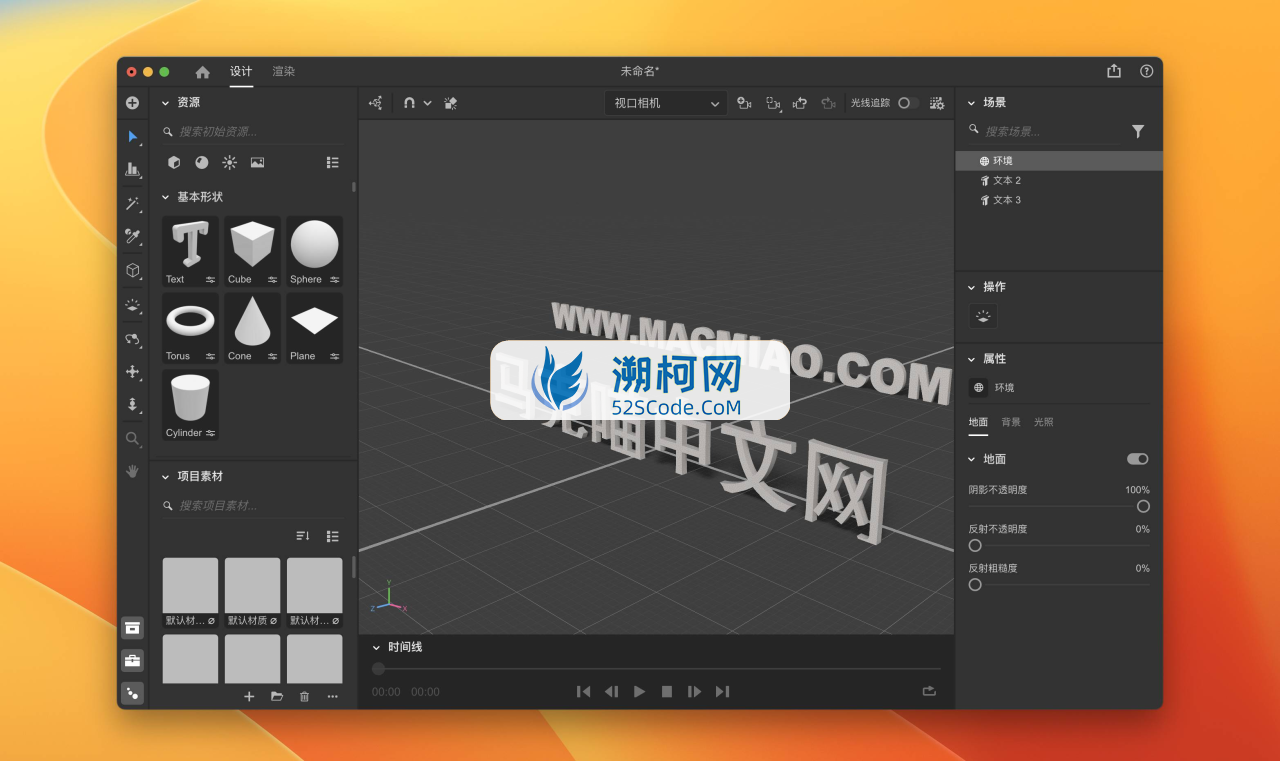This screenshot has width=1280, height=761.
Task: Select the hand tool
Action: click(x=132, y=471)
